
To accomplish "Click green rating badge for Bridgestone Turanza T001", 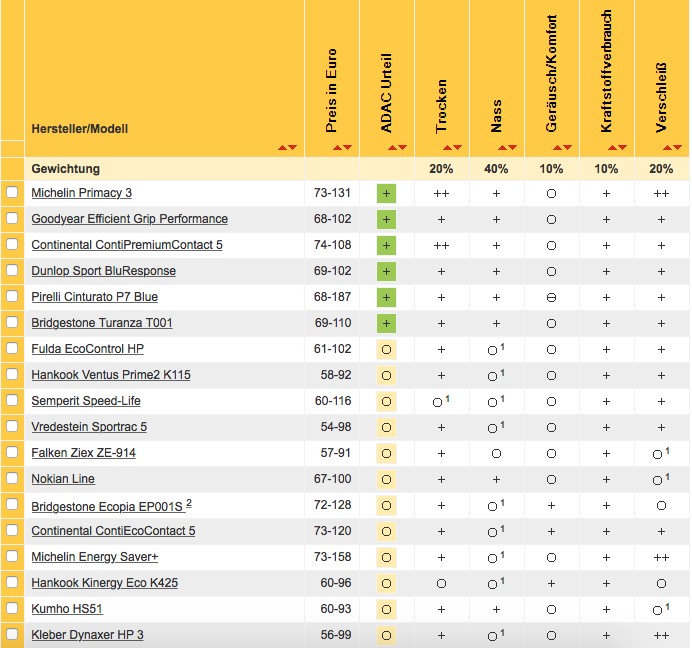I will [x=386, y=324].
